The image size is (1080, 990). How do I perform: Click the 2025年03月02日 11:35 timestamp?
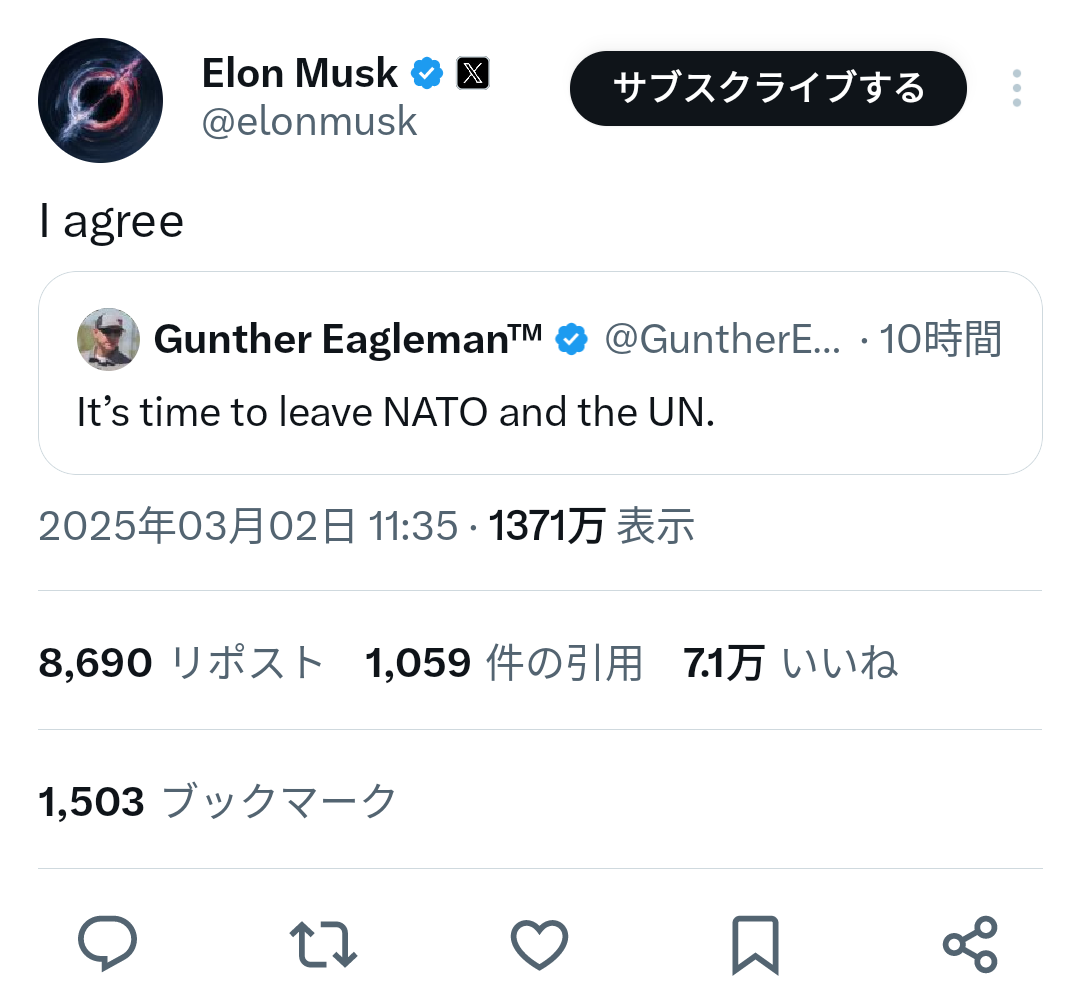248,526
